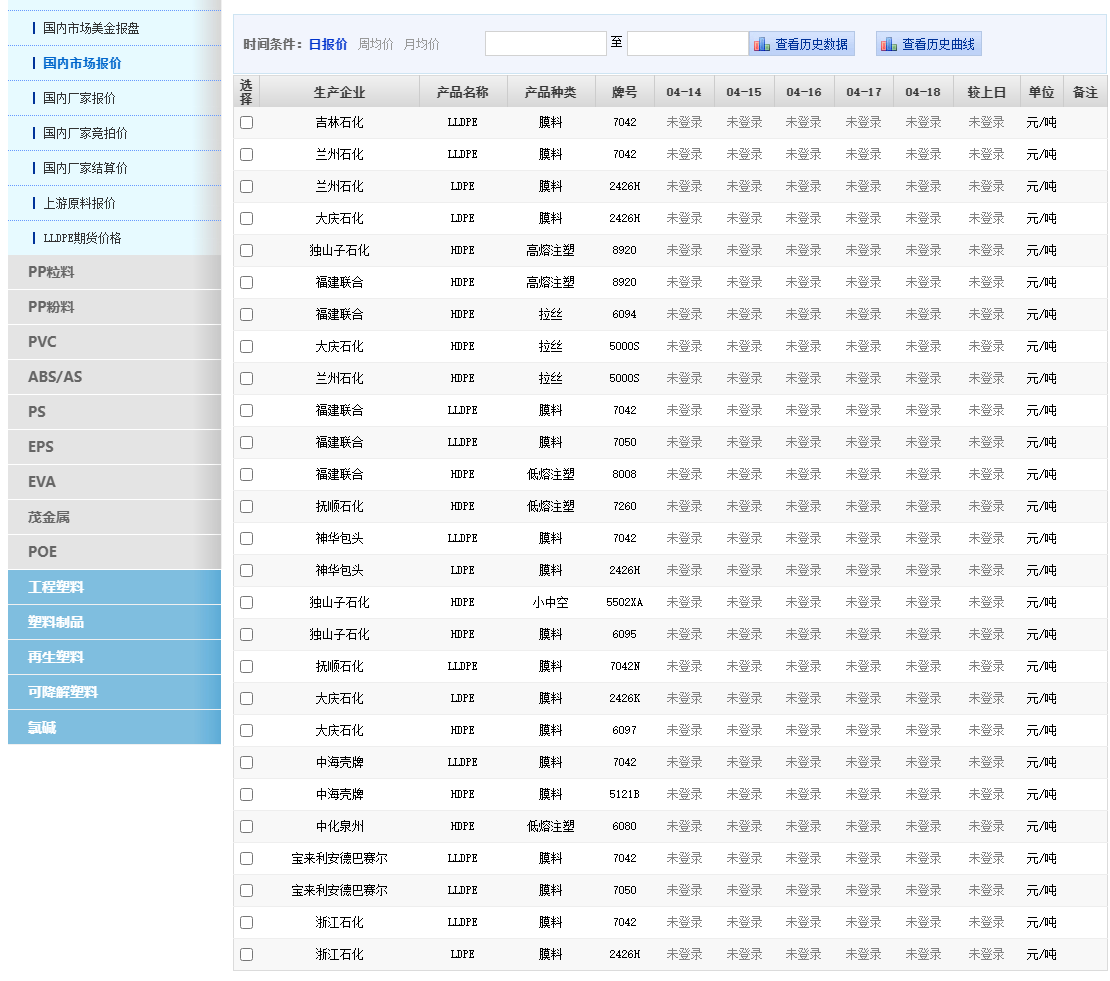Click the chart icon beside 查看历史曲线
Image resolution: width=1110 pixels, height=981 pixels.
[889, 44]
